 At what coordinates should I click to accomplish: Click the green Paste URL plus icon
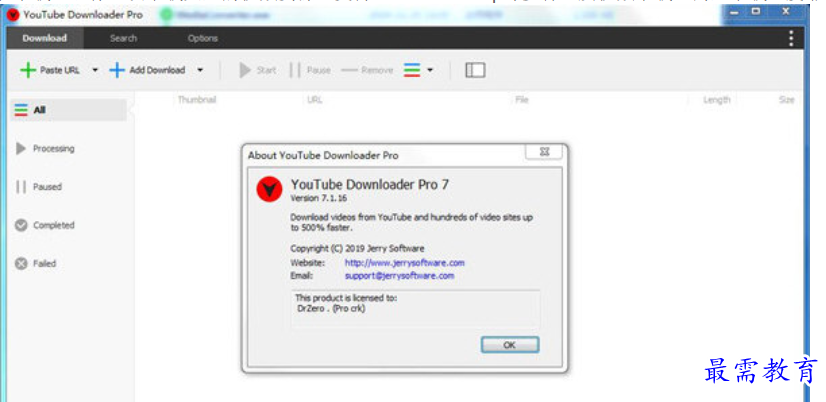pyautogui.click(x=28, y=70)
